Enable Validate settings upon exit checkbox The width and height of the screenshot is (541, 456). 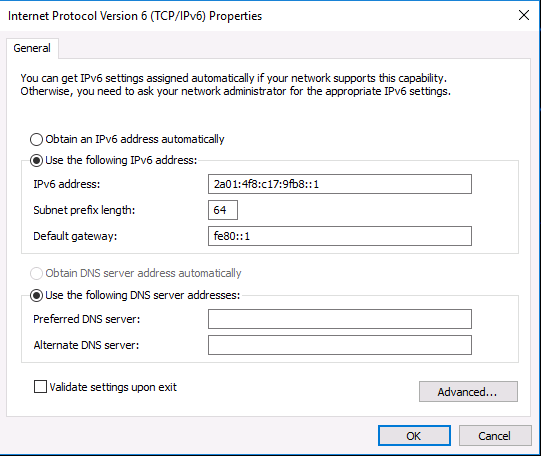40,386
